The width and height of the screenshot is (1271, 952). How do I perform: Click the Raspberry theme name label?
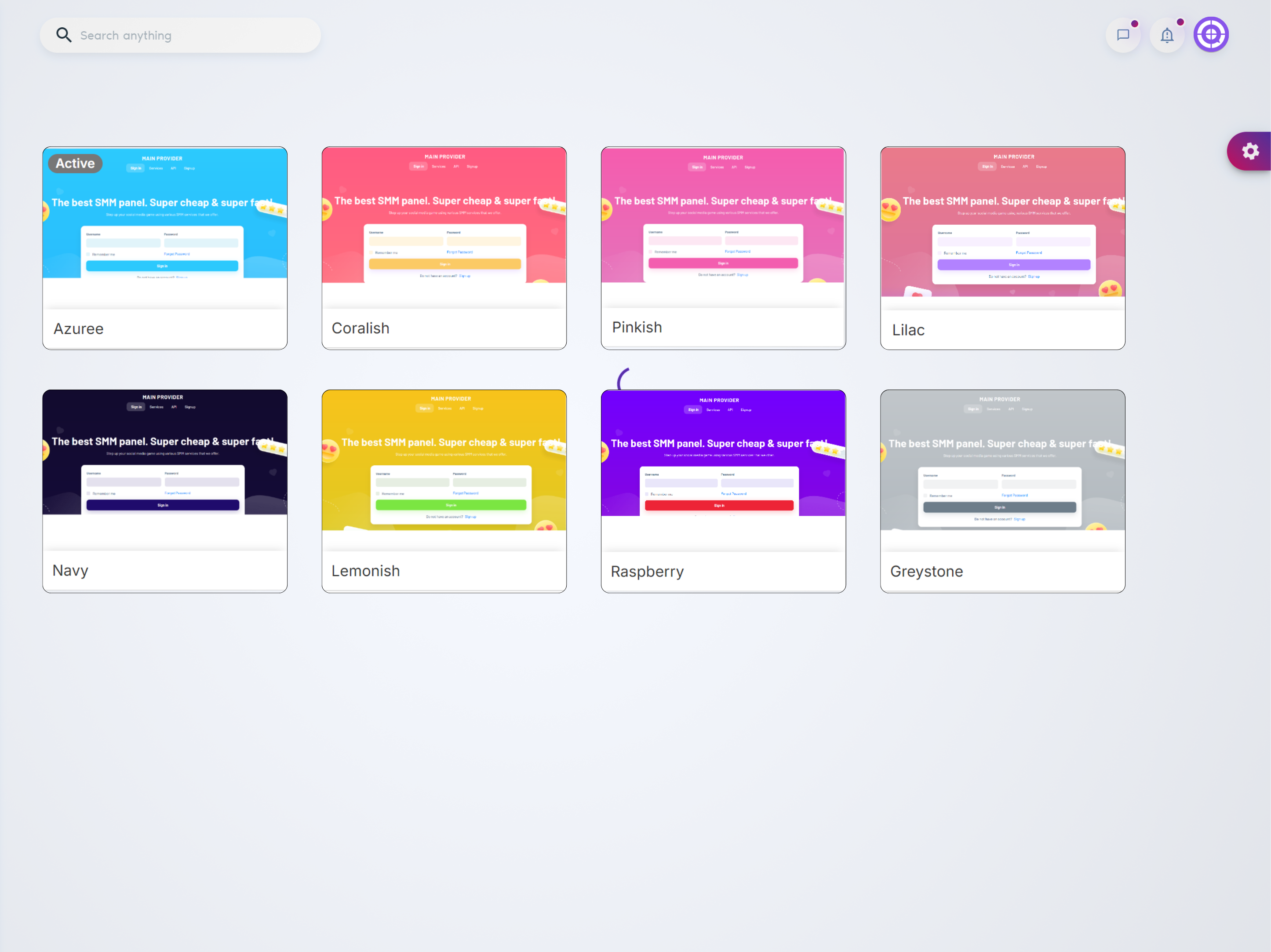click(647, 572)
